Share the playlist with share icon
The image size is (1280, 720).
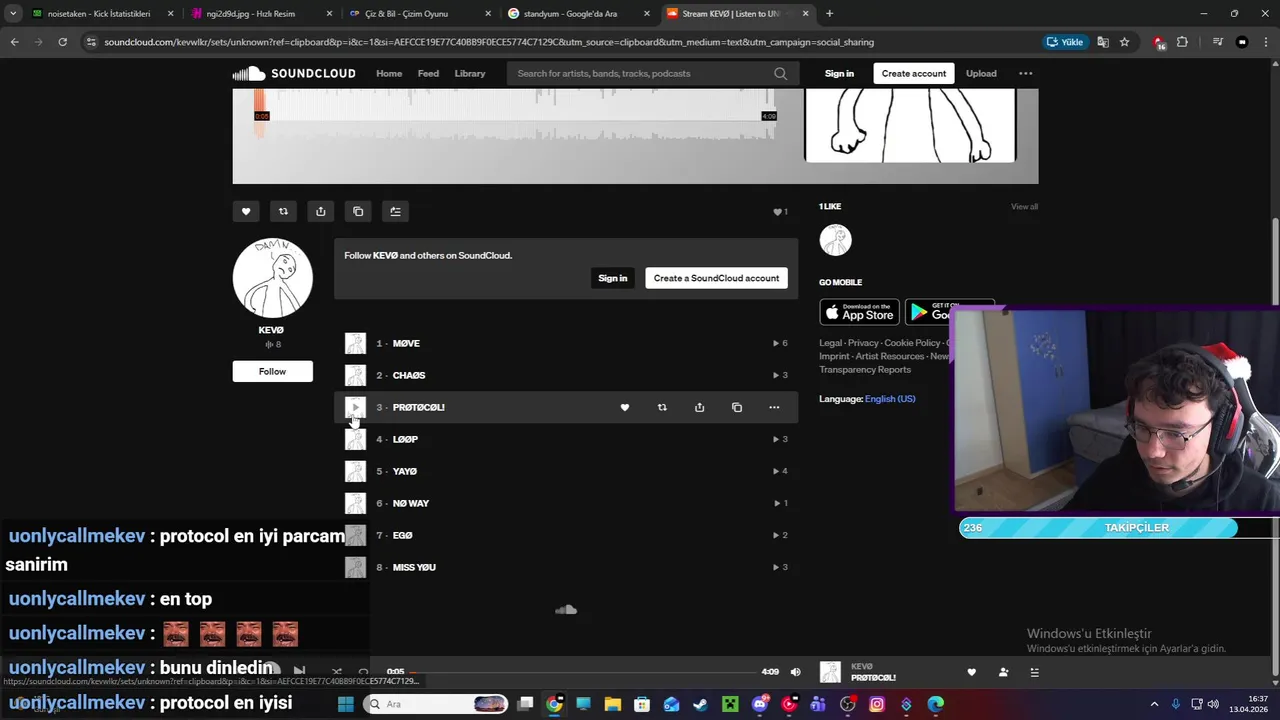pyautogui.click(x=320, y=211)
